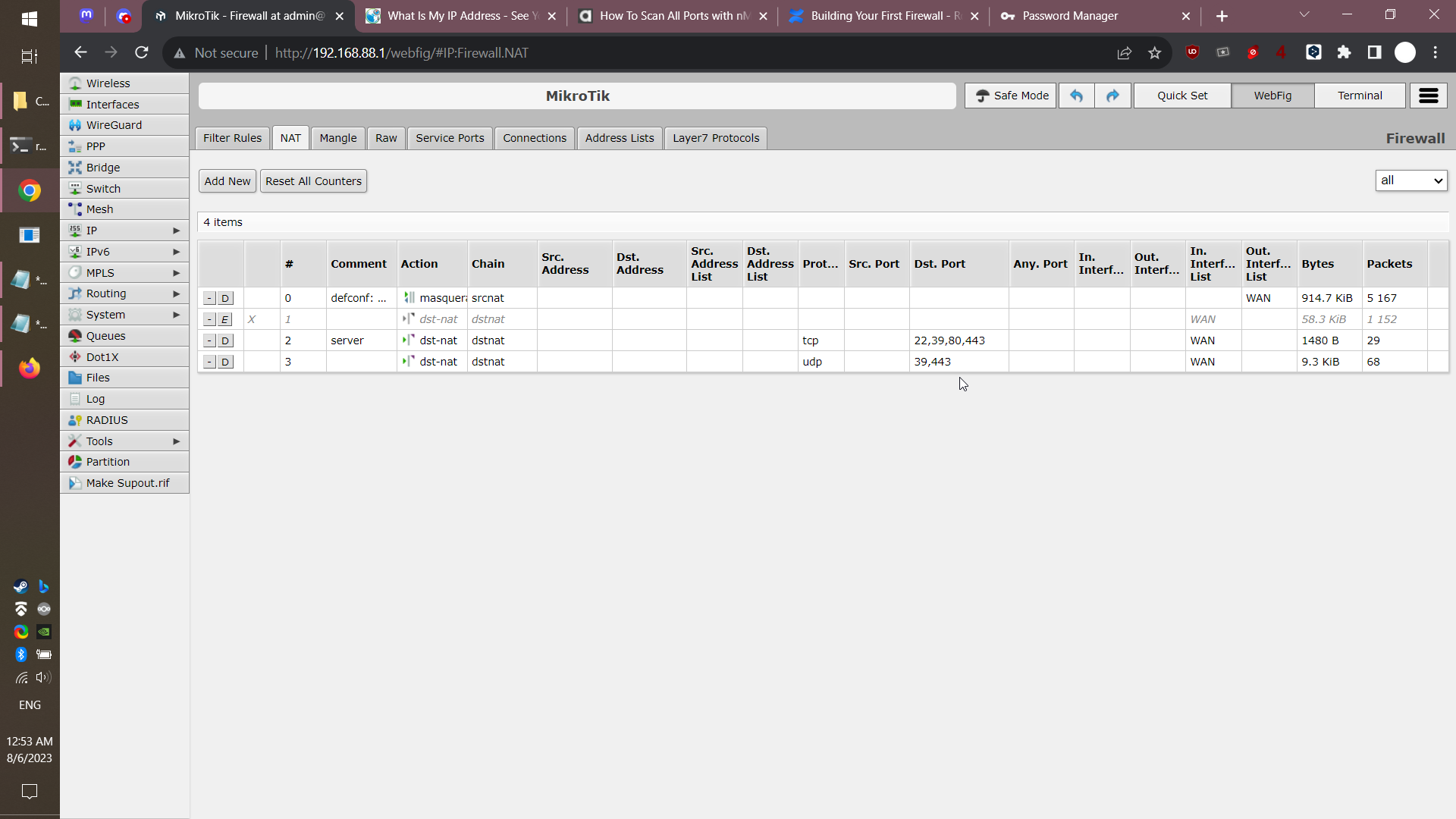Viewport: 1456px width, 819px height.
Task: Open the Queues sidebar item
Action: click(x=105, y=336)
